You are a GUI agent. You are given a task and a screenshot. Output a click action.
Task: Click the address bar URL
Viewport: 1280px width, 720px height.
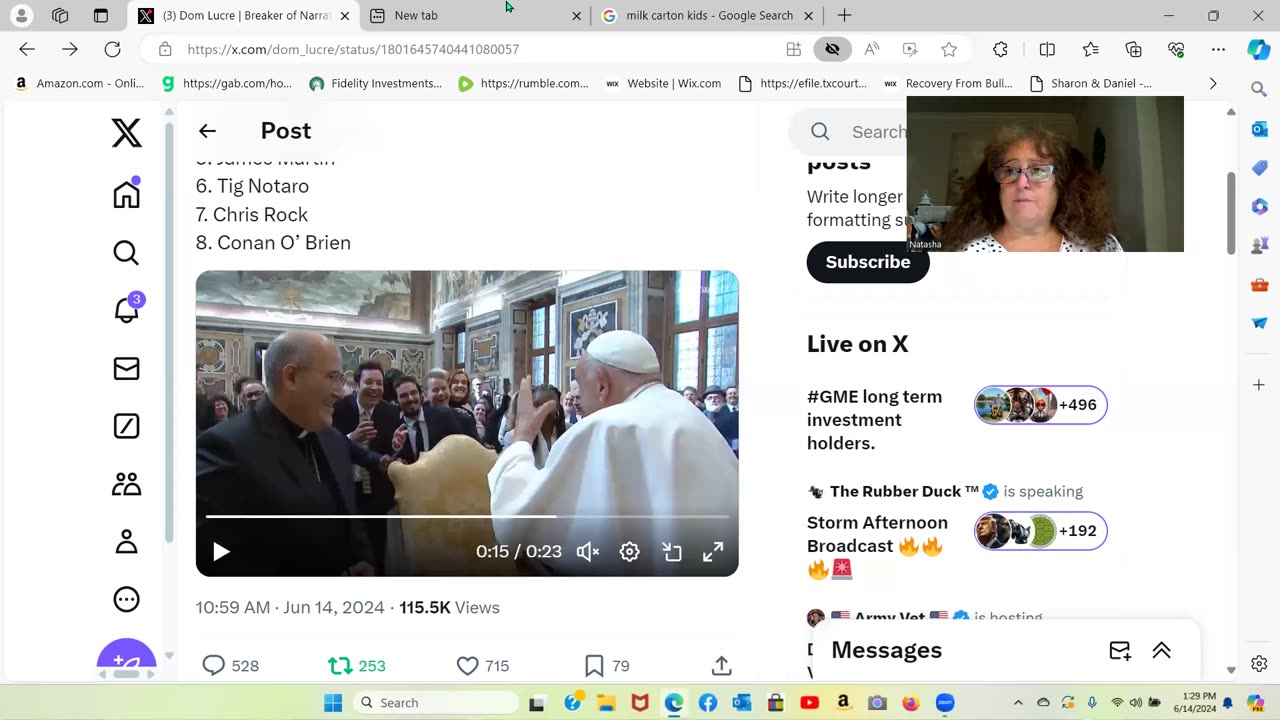point(353,49)
